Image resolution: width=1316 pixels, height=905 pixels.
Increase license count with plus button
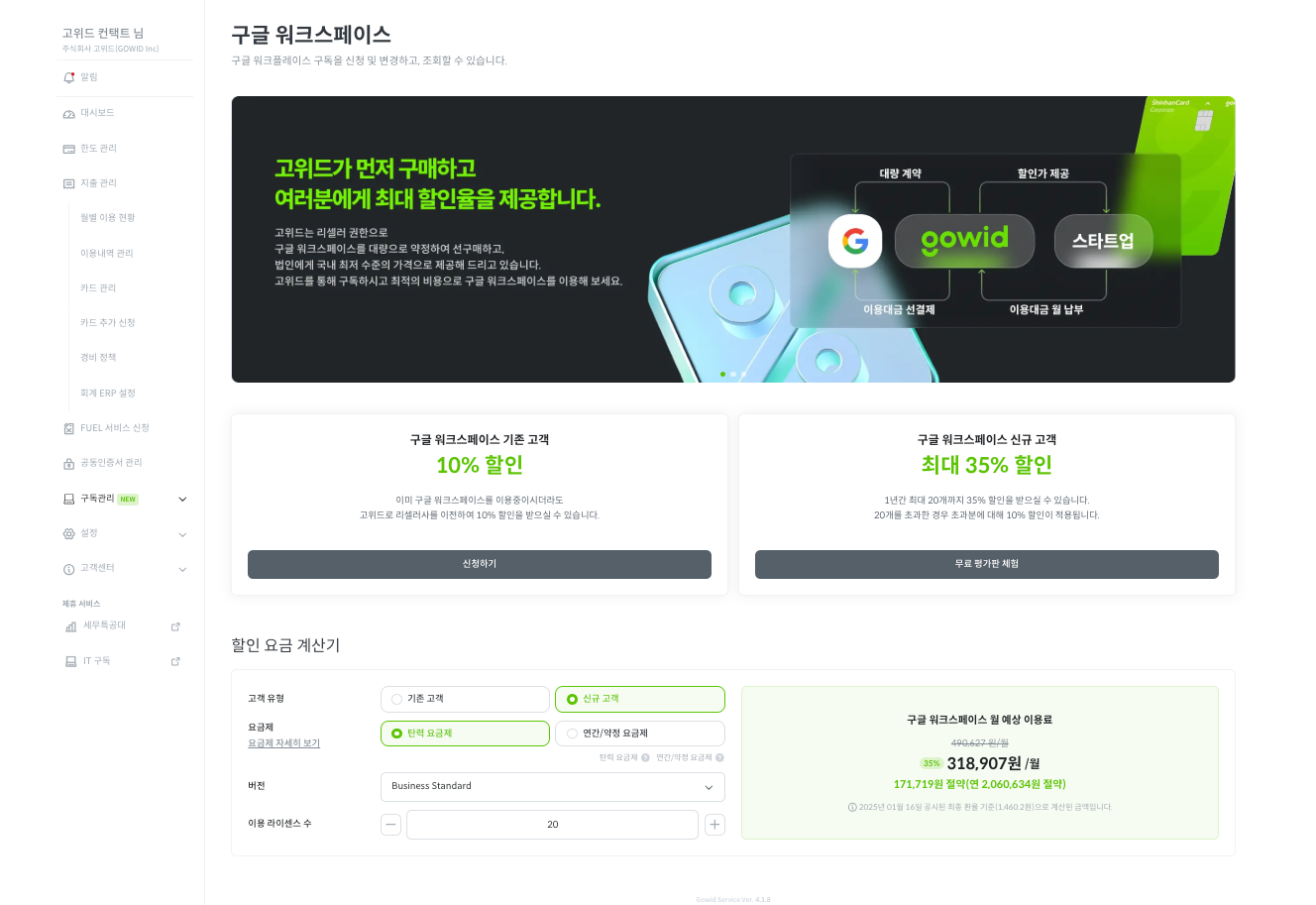(x=714, y=825)
